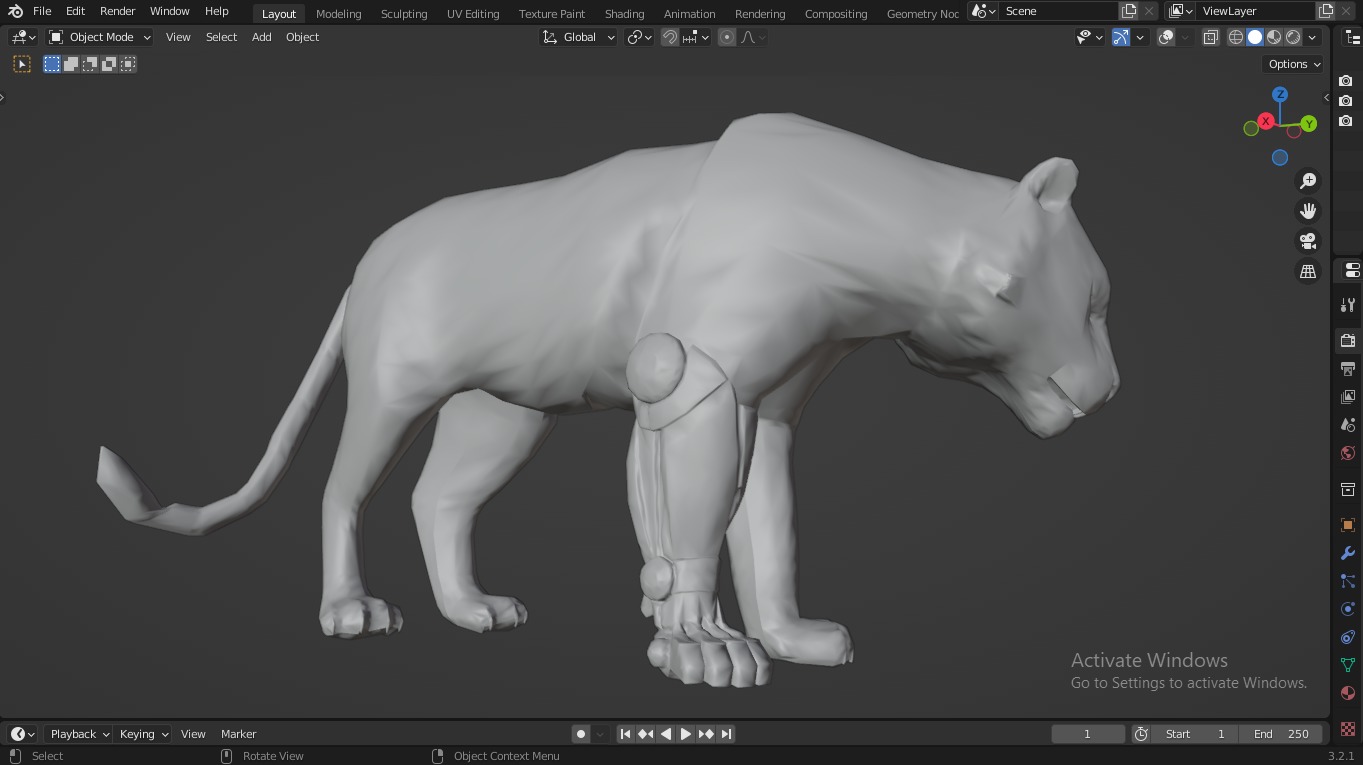The height and width of the screenshot is (765, 1363).
Task: Click the current frame field
Action: [x=1088, y=734]
